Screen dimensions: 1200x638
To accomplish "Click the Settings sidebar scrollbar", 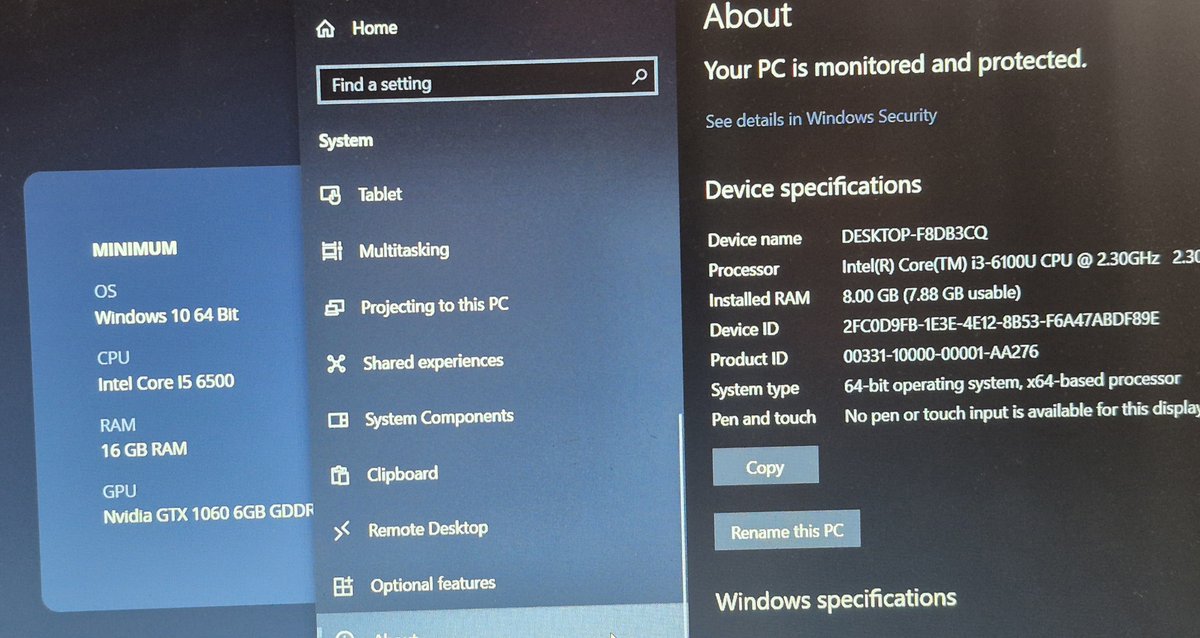I will click(681, 510).
